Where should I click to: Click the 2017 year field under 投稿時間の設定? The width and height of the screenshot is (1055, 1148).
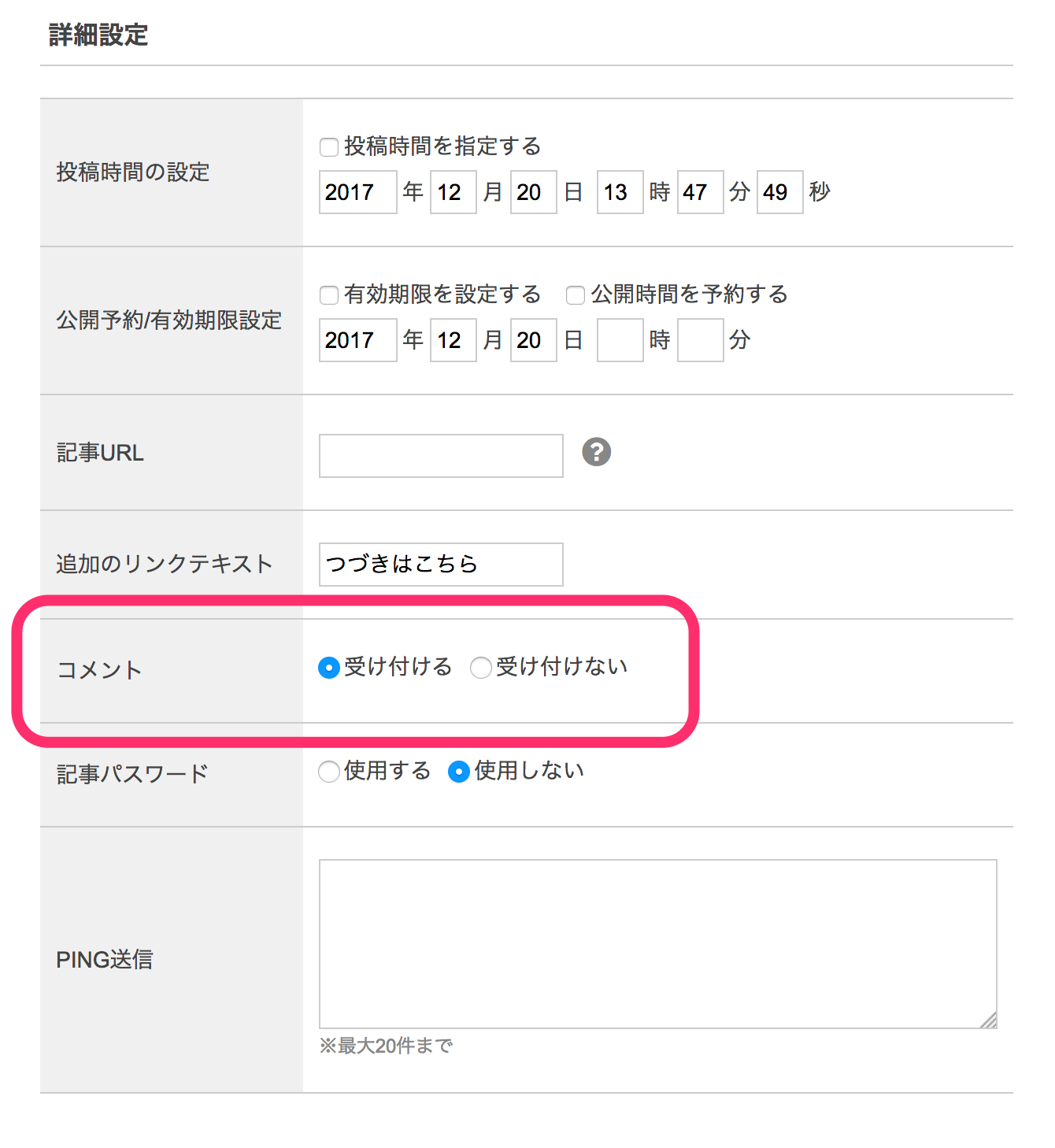[357, 191]
